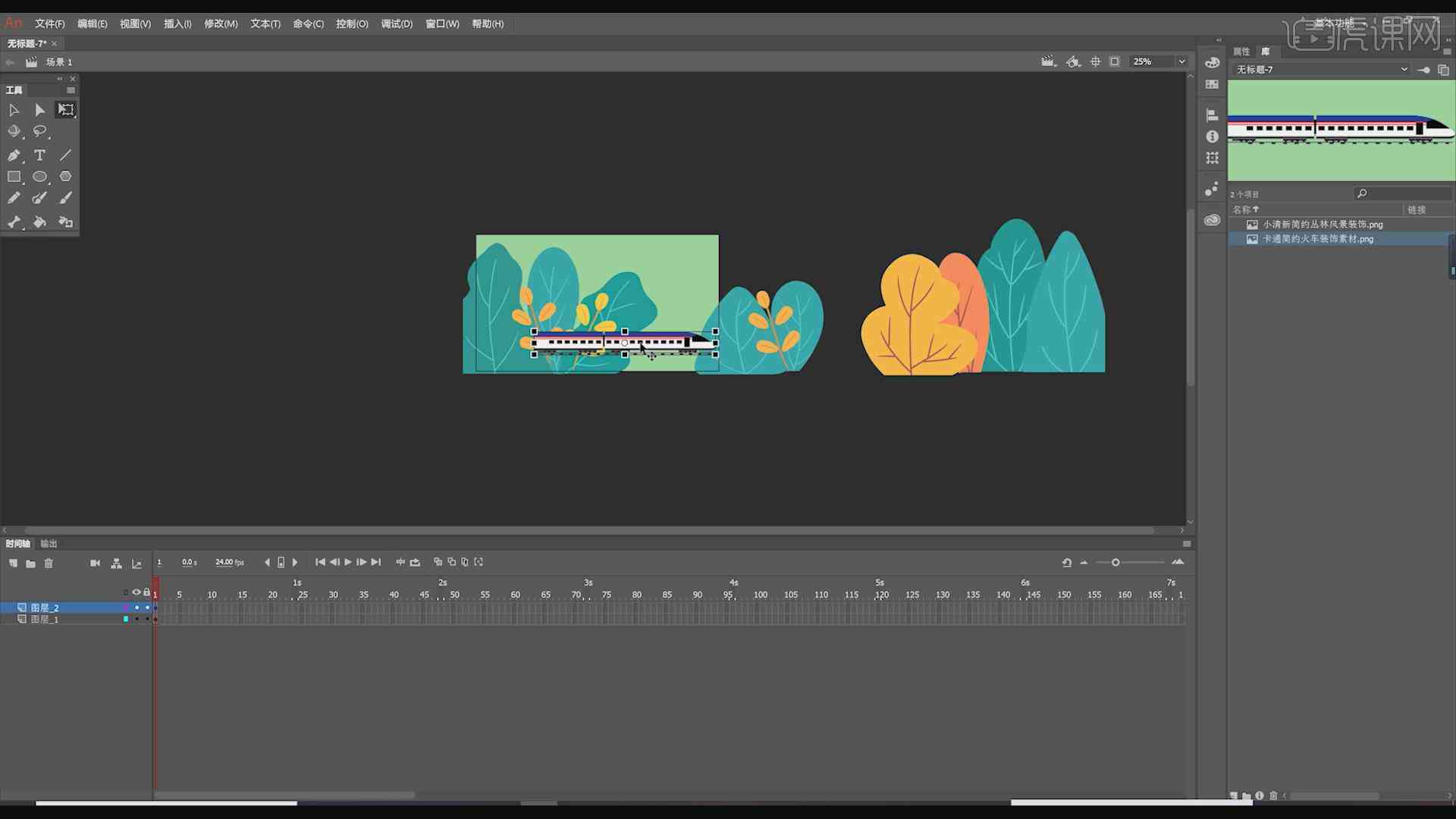
Task: Open the Align panel icon
Action: tap(1212, 115)
